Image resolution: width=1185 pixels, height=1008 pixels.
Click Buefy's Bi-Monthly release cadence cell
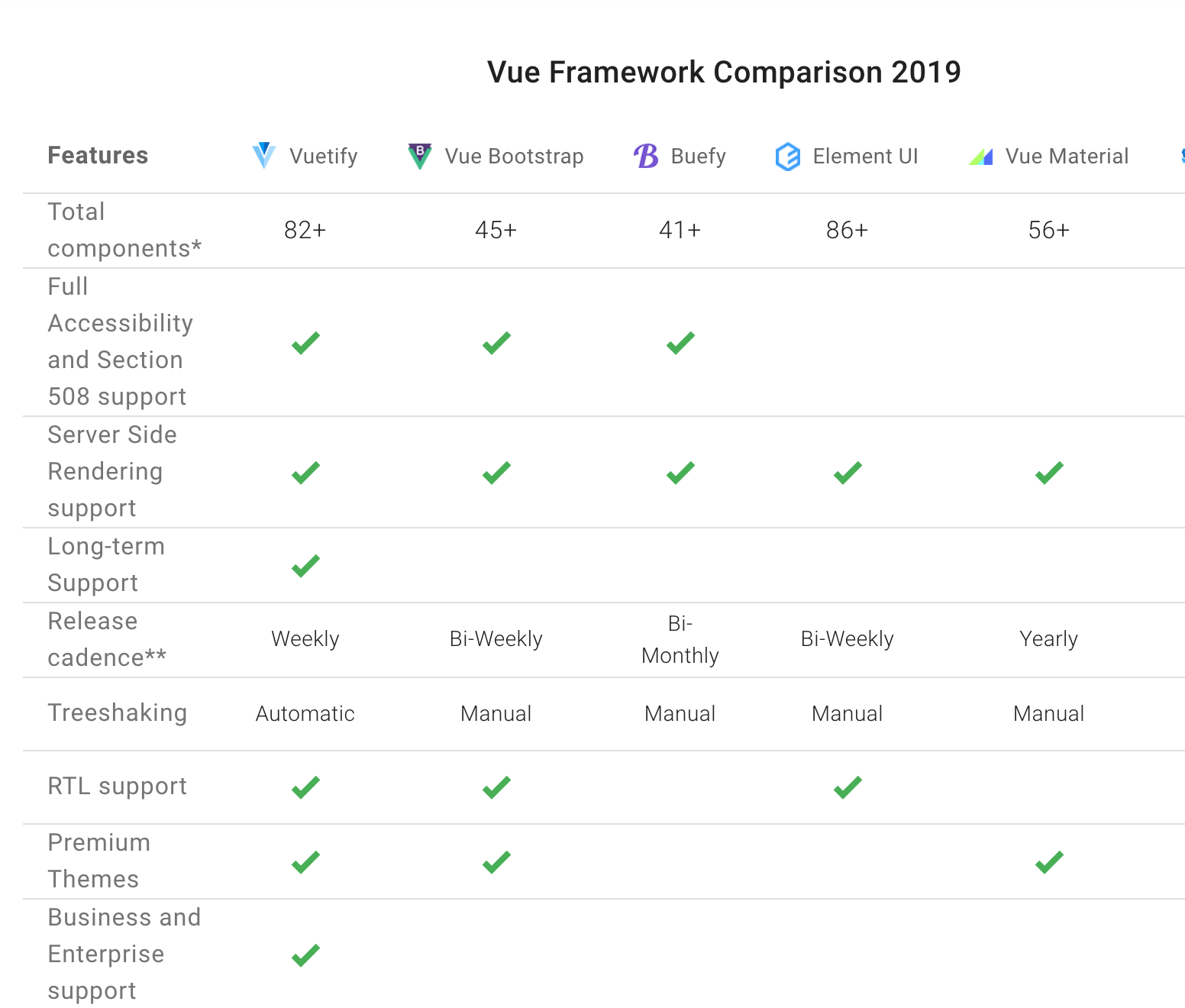(x=680, y=639)
